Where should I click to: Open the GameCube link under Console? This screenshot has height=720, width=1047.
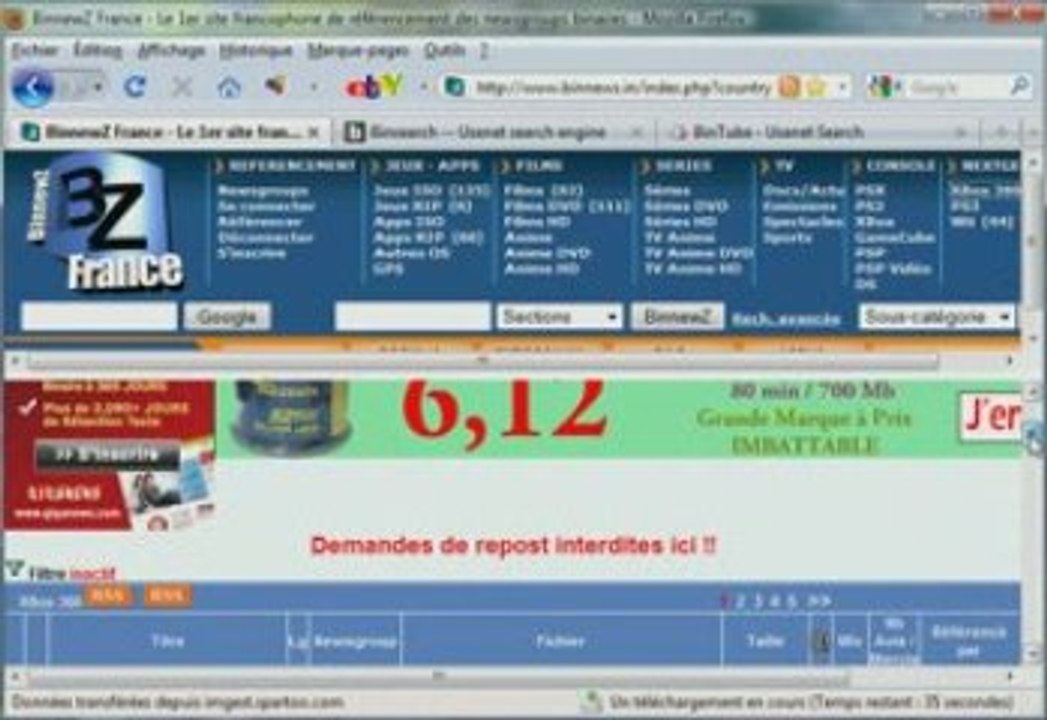[x=895, y=238]
